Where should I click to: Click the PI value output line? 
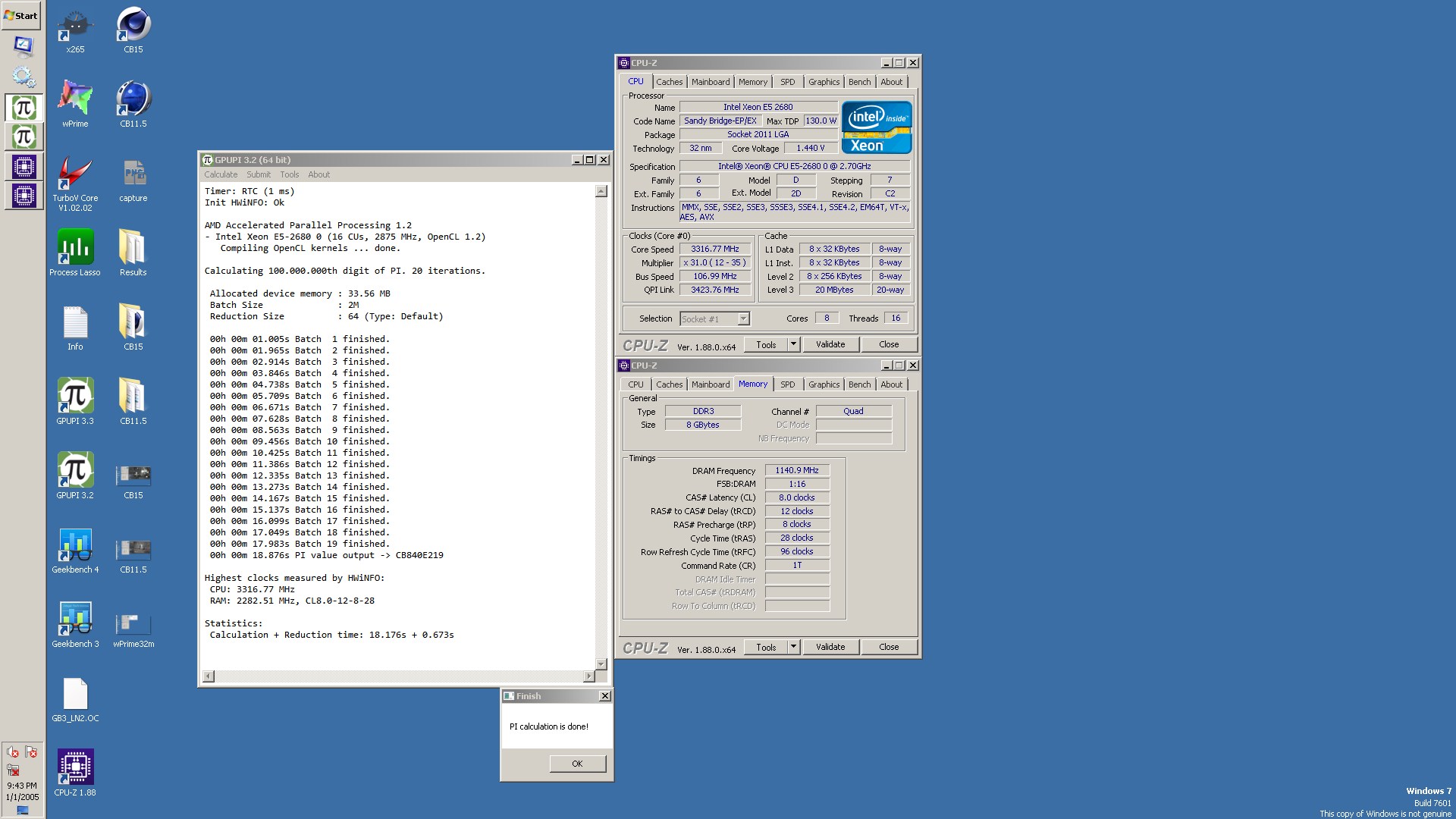(327, 555)
